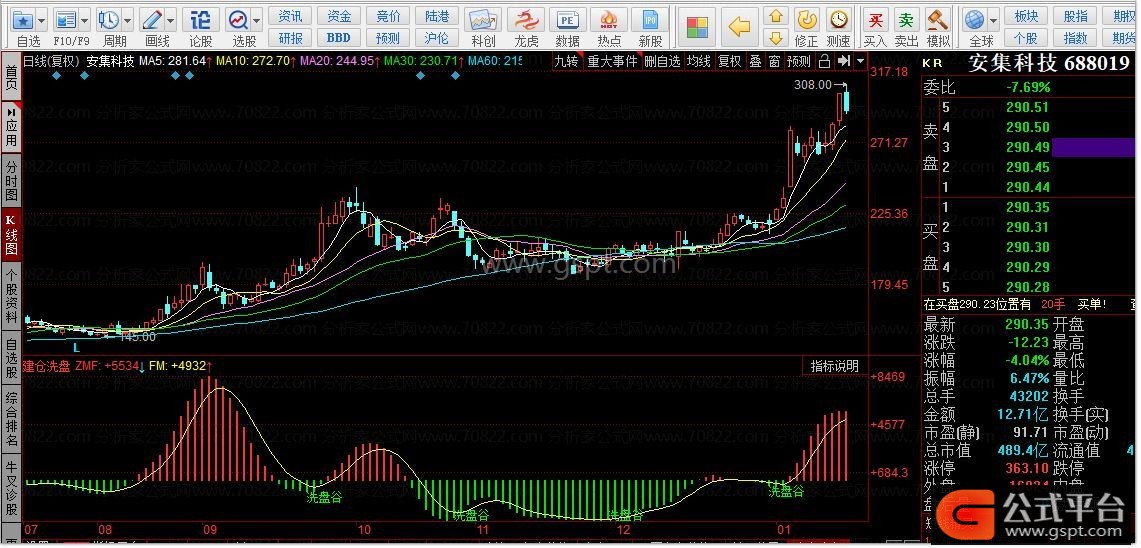This screenshot has width=1141, height=548.
Task: Toggle 复权 price adjustment on chart bar
Action: pos(730,61)
